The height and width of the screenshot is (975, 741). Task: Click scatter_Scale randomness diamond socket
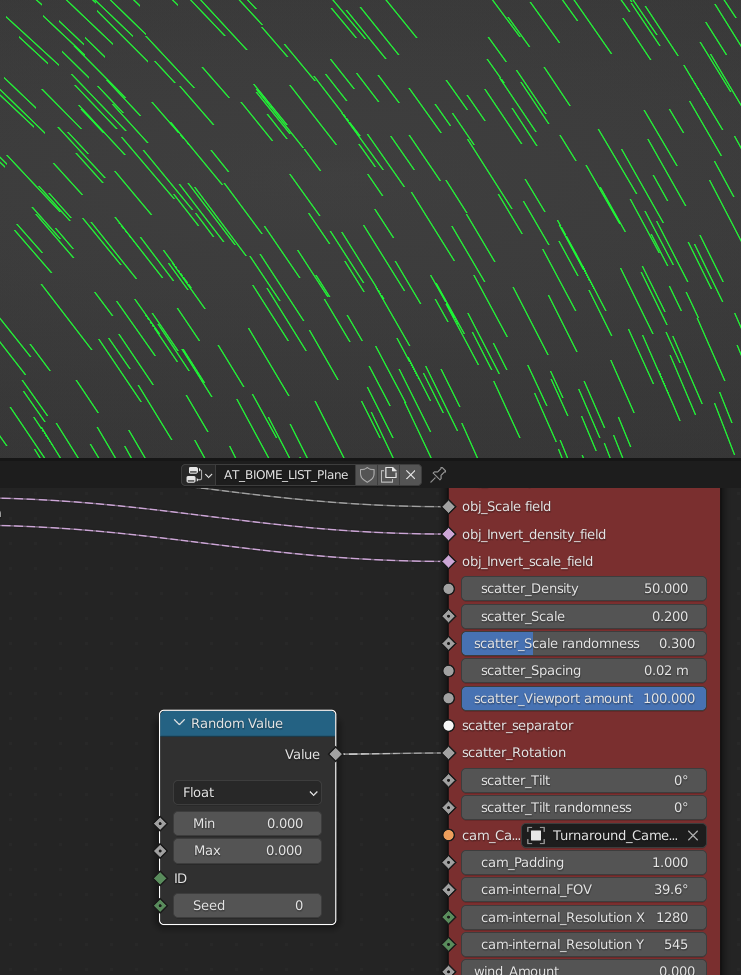tap(449, 644)
